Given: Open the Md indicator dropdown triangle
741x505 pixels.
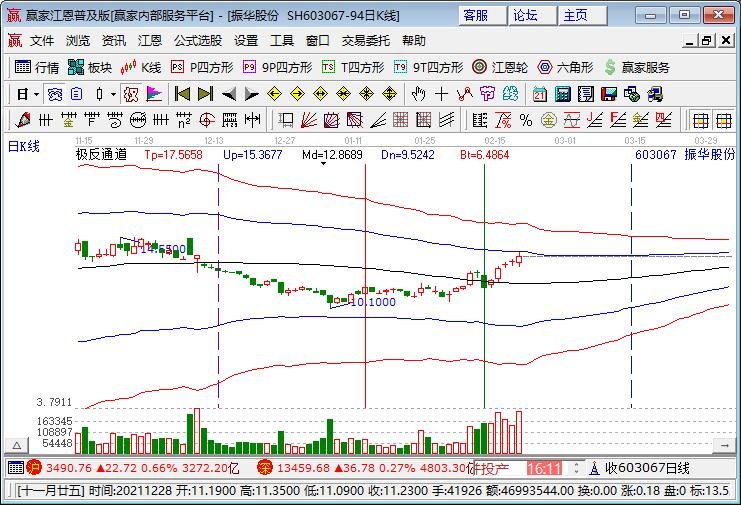Looking at the screenshot, I should [x=323, y=163].
